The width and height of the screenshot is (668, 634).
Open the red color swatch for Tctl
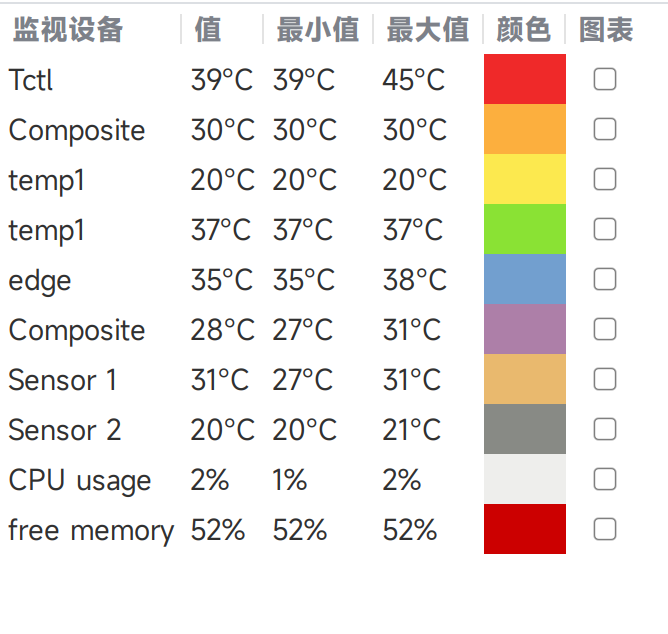[x=524, y=79]
